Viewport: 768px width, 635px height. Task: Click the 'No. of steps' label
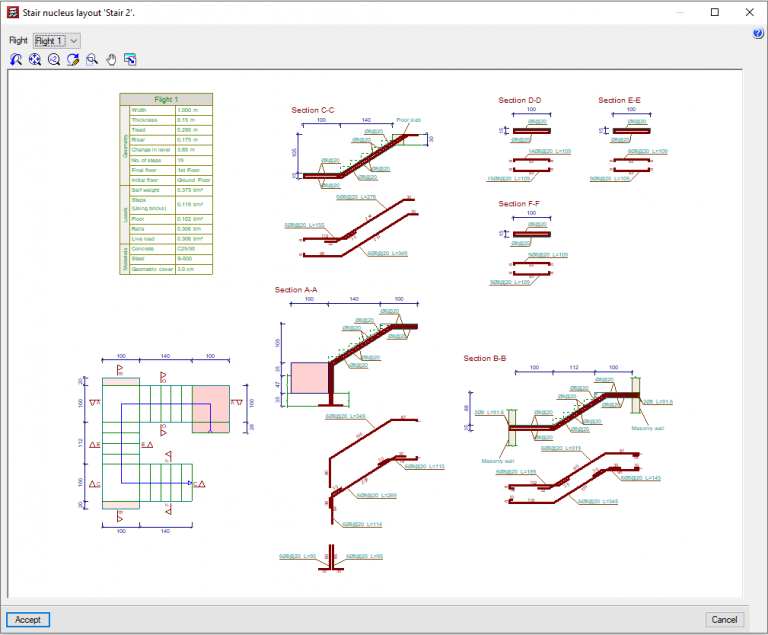pyautogui.click(x=146, y=160)
